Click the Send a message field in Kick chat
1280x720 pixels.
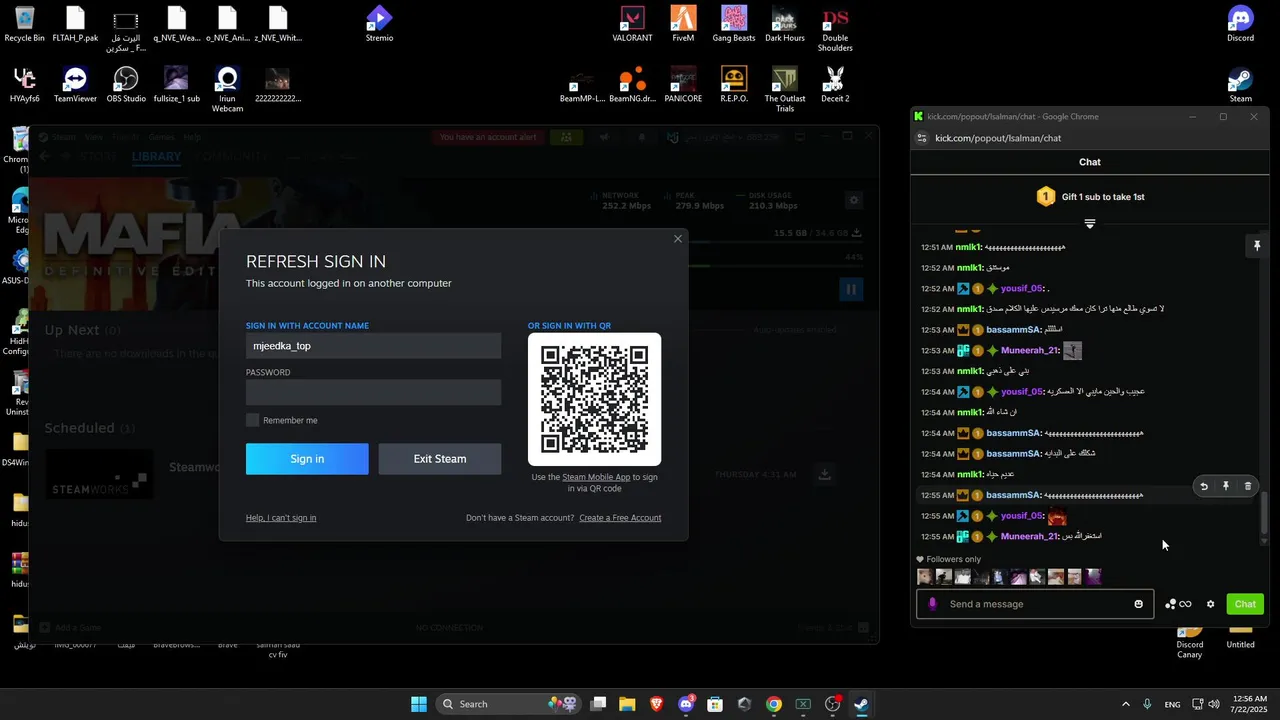point(1035,604)
